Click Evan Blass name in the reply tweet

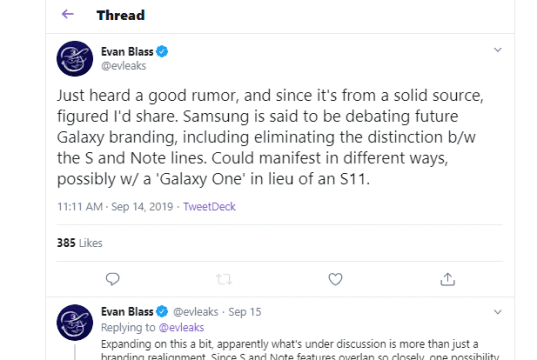tap(127, 312)
